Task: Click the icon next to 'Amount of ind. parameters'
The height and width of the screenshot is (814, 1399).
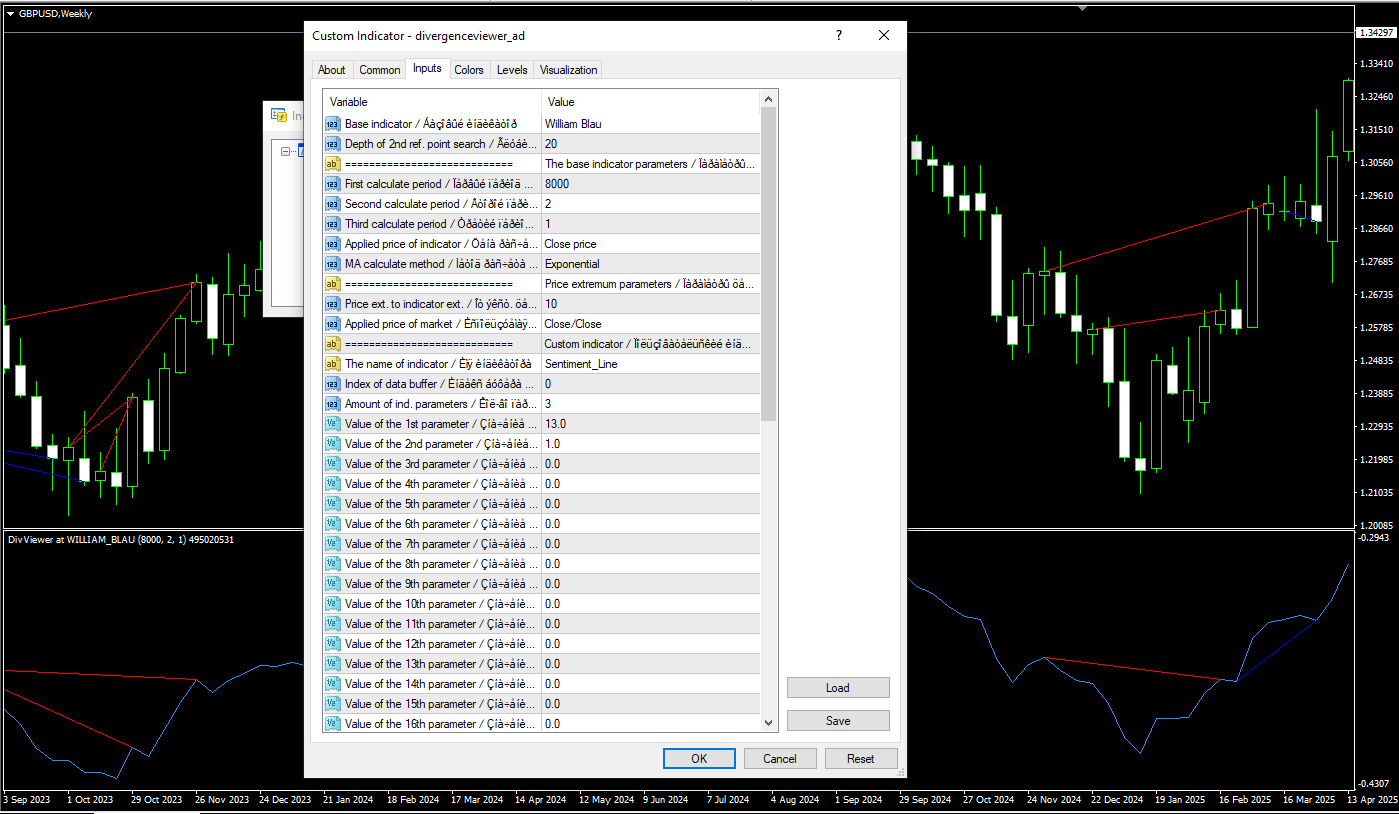Action: click(332, 404)
